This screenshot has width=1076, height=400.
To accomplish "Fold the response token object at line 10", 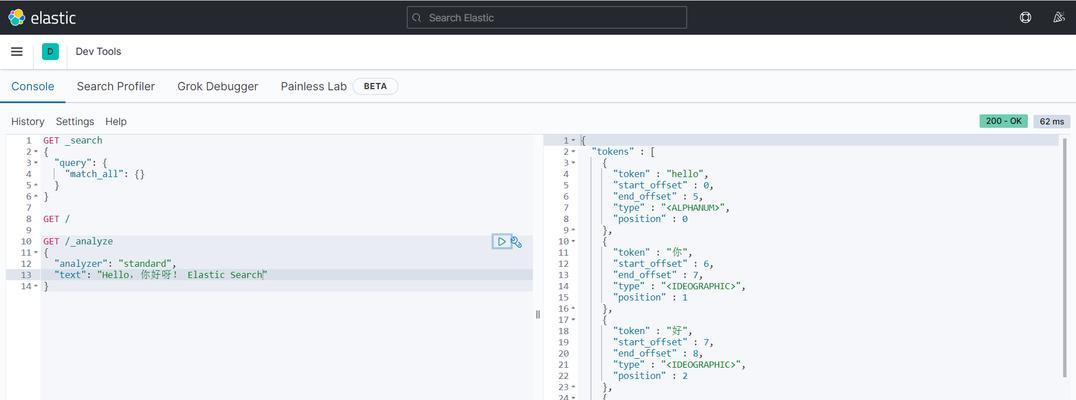I will click(x=573, y=242).
